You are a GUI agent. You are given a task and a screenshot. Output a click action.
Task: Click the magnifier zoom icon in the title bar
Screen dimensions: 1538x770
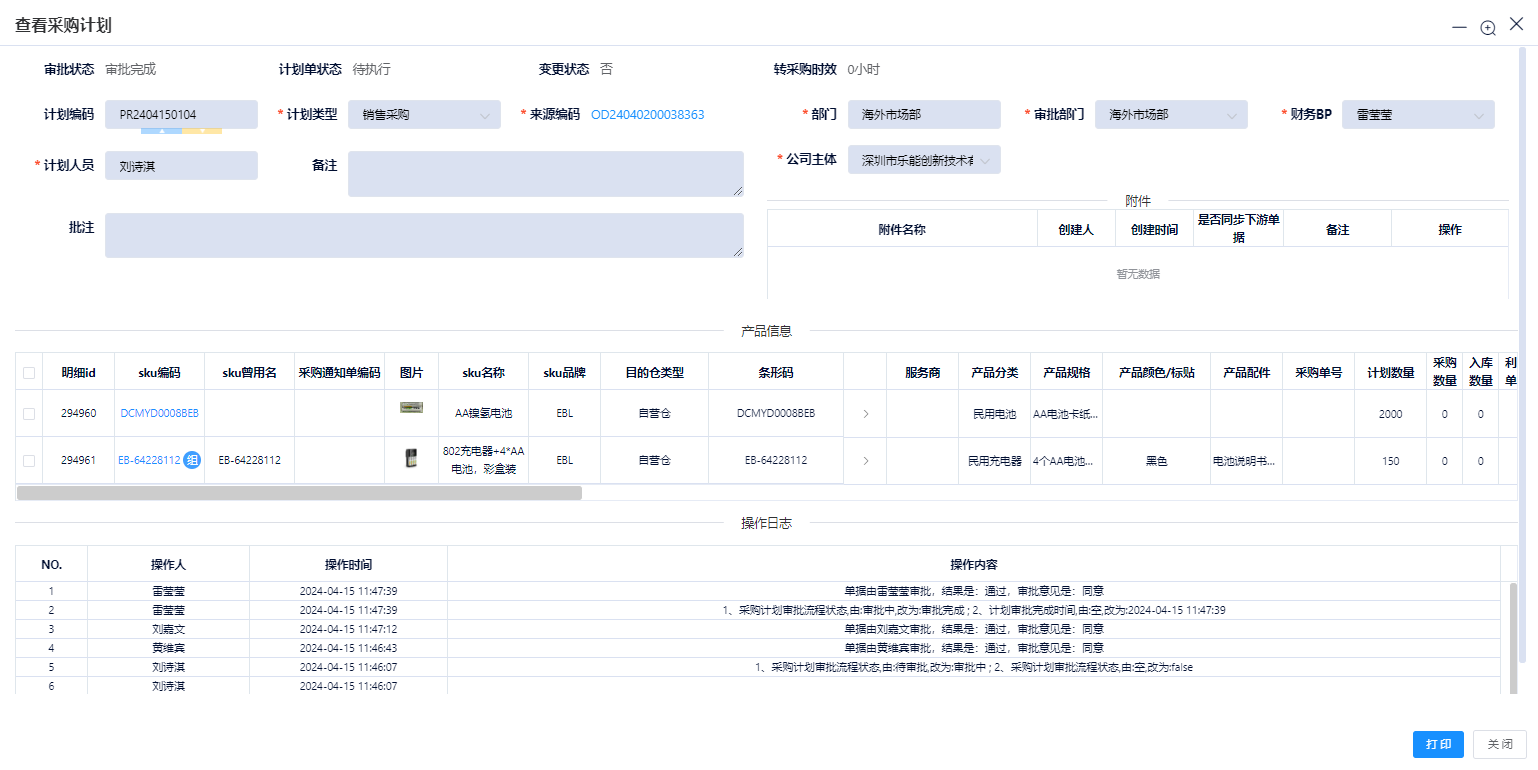[1487, 27]
